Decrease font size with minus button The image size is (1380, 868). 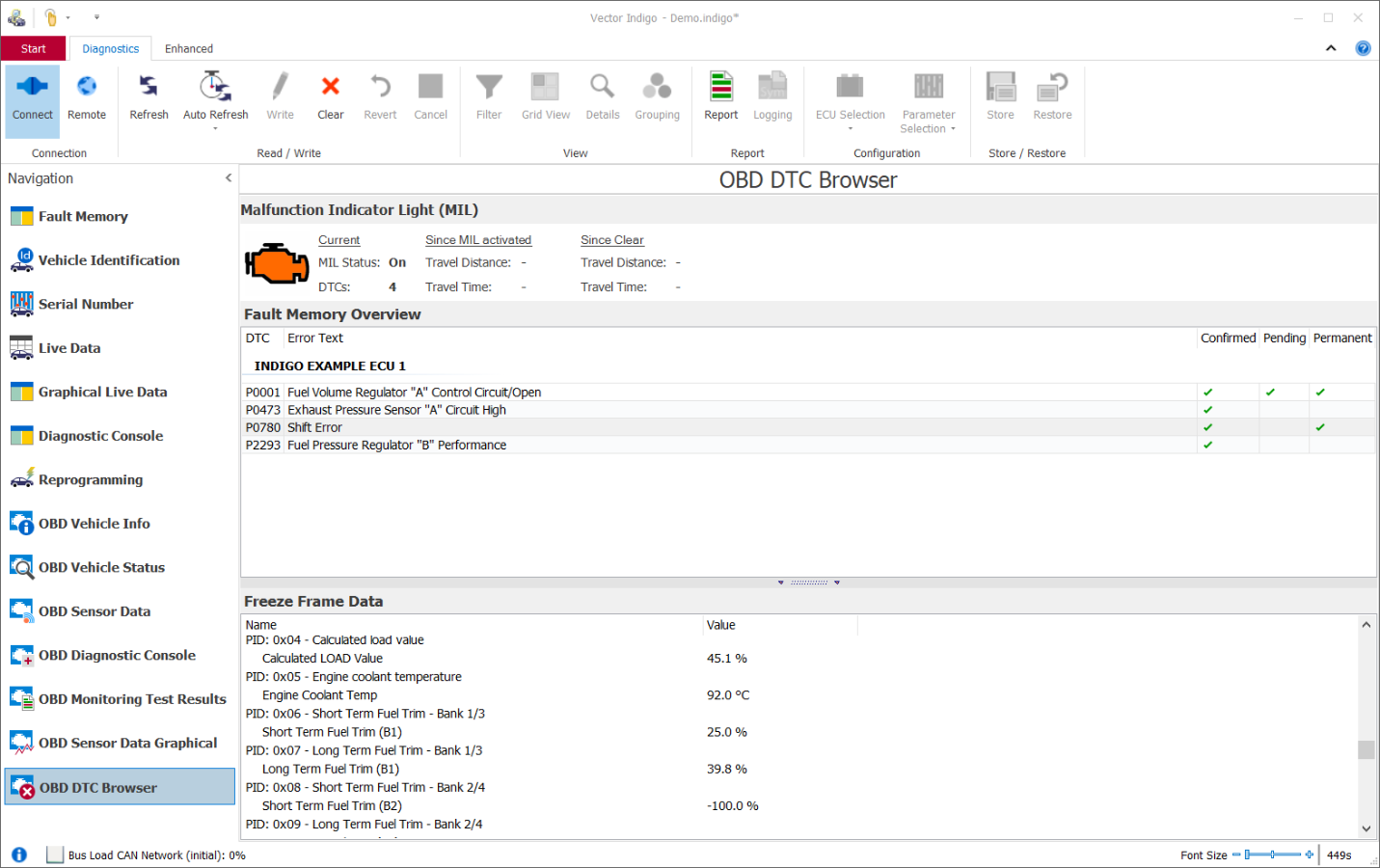click(x=1236, y=854)
